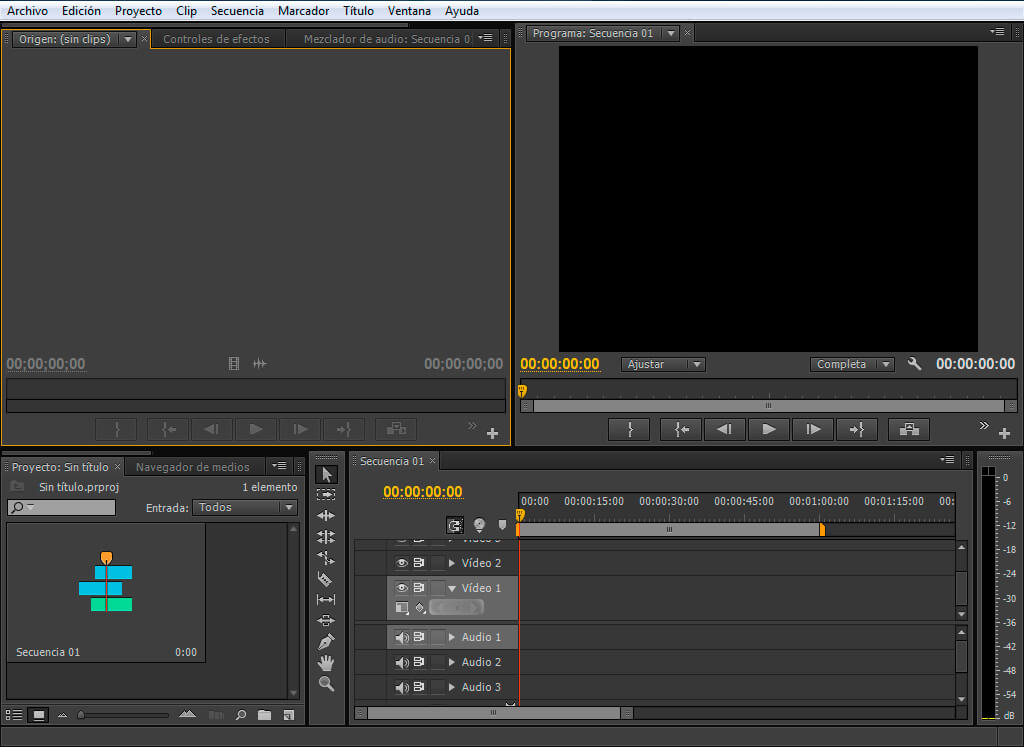Select the Selection arrow tool

(327, 475)
